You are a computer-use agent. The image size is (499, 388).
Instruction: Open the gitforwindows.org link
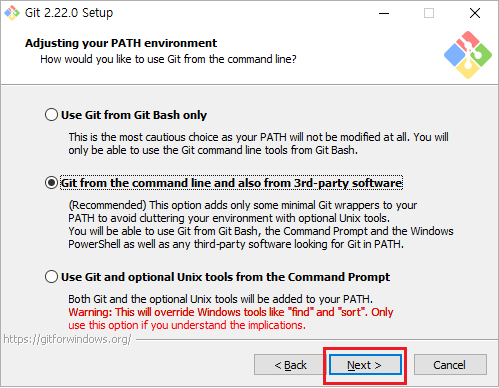[x=67, y=339]
